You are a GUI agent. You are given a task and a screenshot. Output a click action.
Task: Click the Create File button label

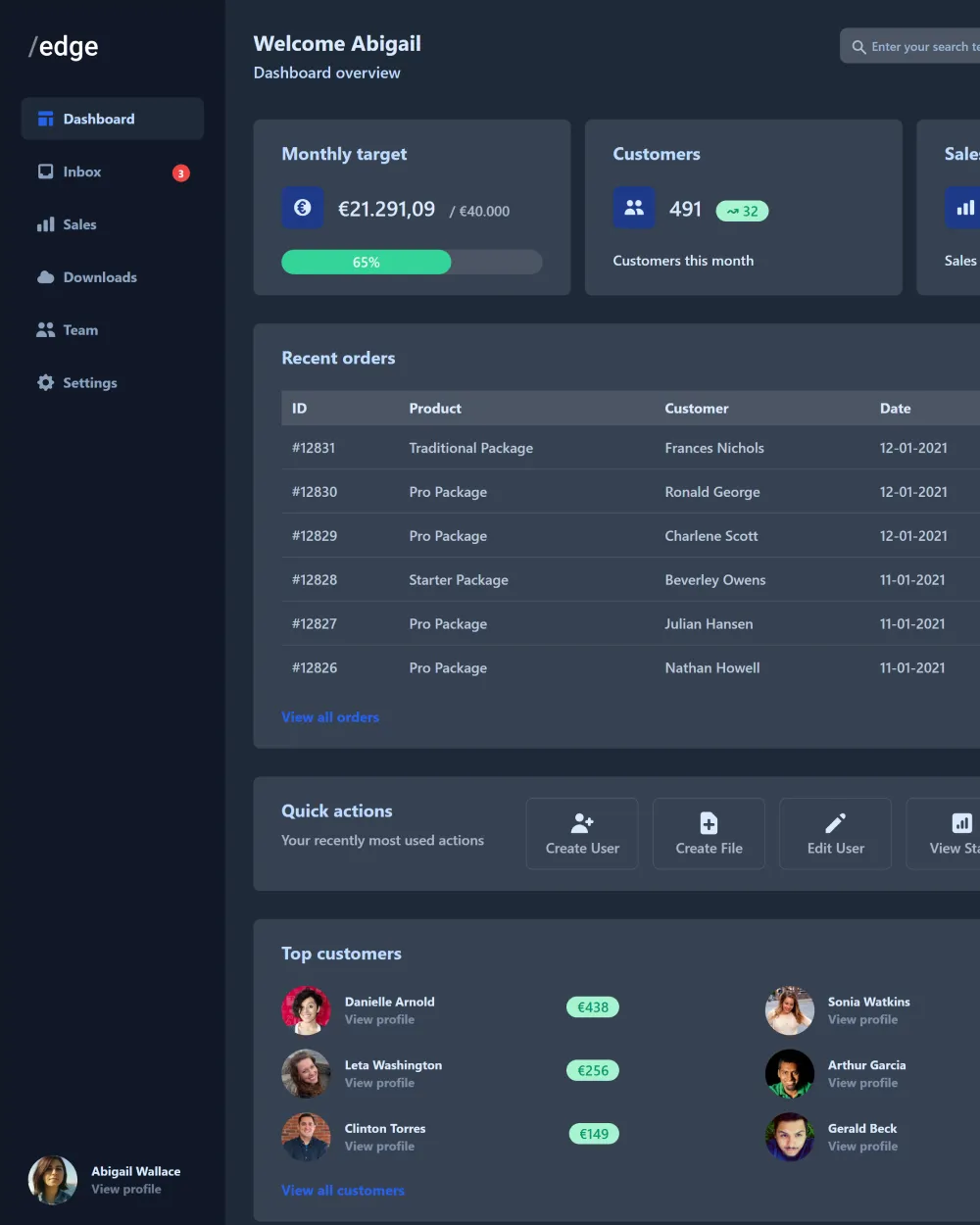point(709,849)
